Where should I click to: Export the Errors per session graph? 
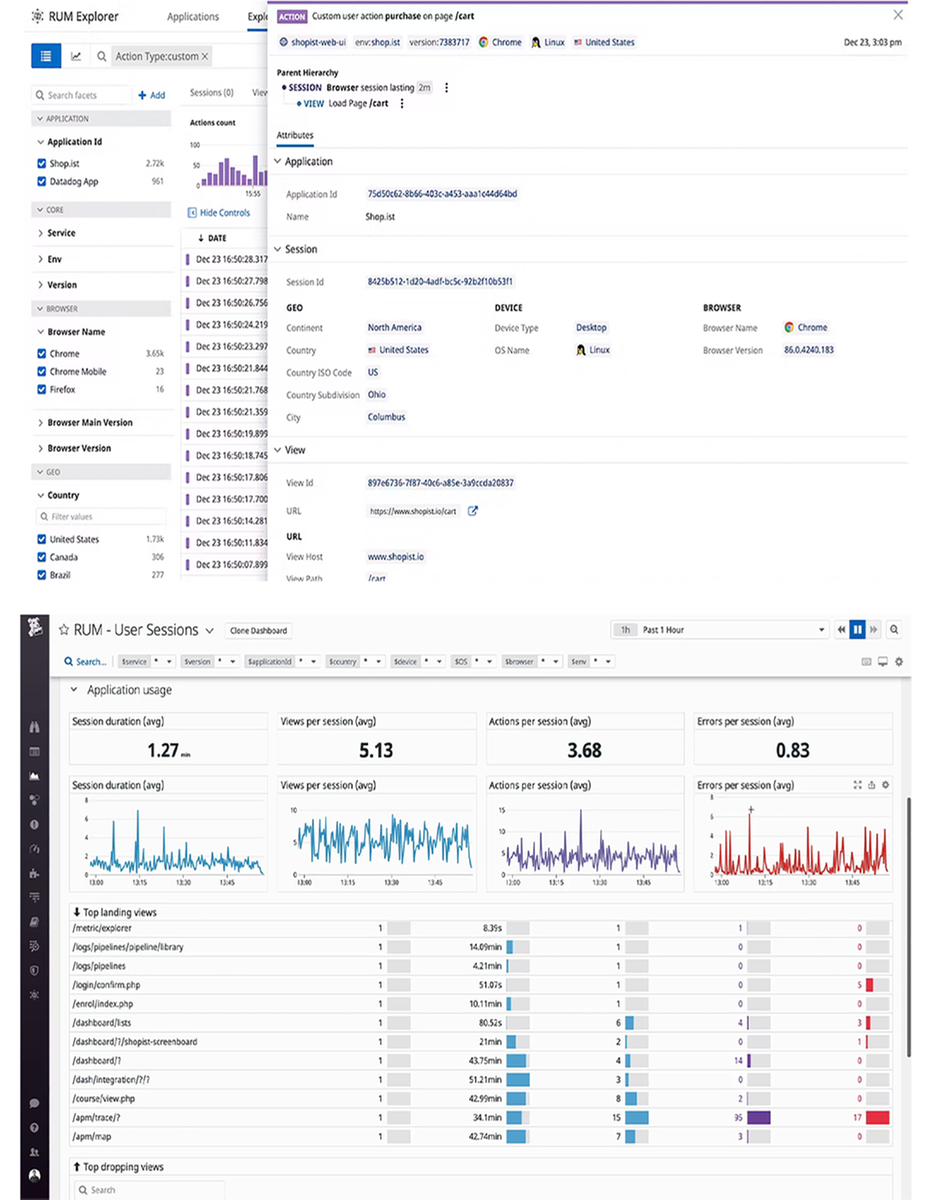coord(871,786)
